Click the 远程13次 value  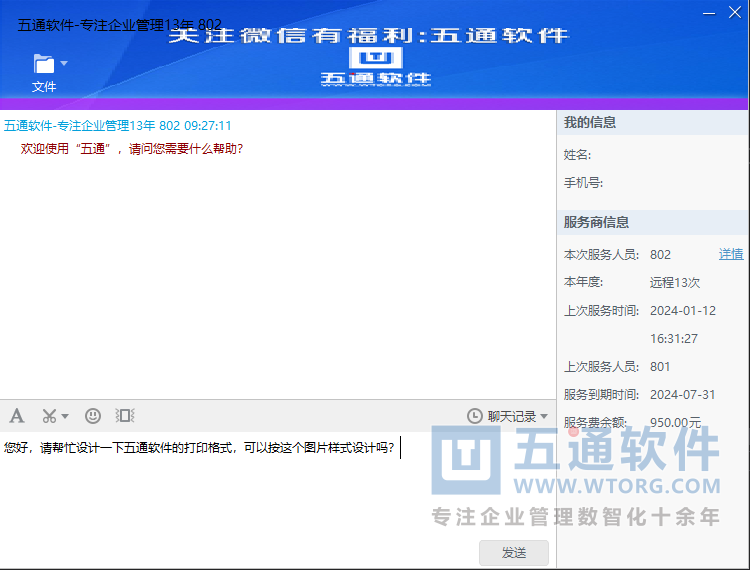[675, 283]
